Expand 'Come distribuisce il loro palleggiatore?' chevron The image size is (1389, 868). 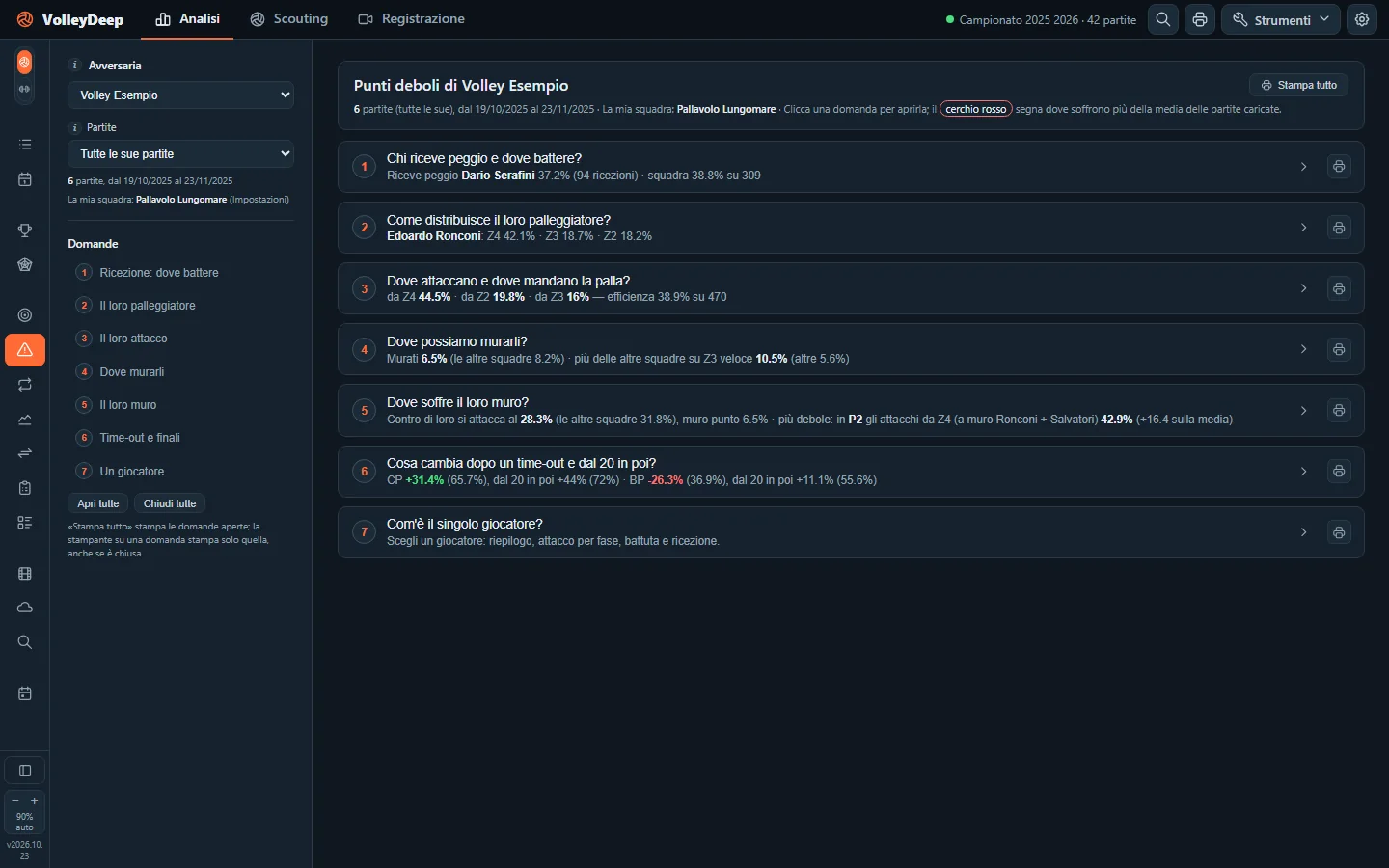[x=1303, y=228]
